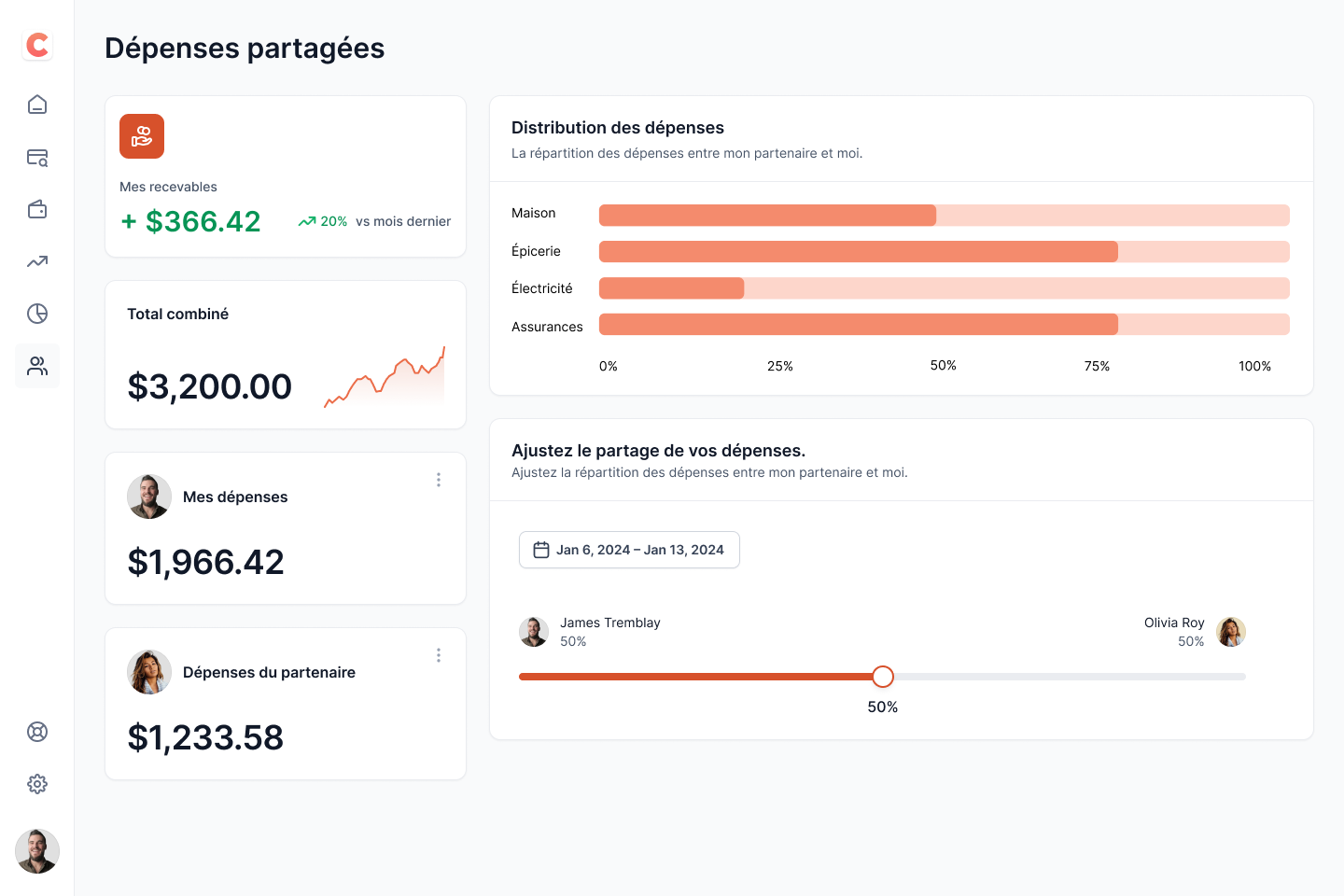Click the Olivia Roy name label

pos(1174,623)
